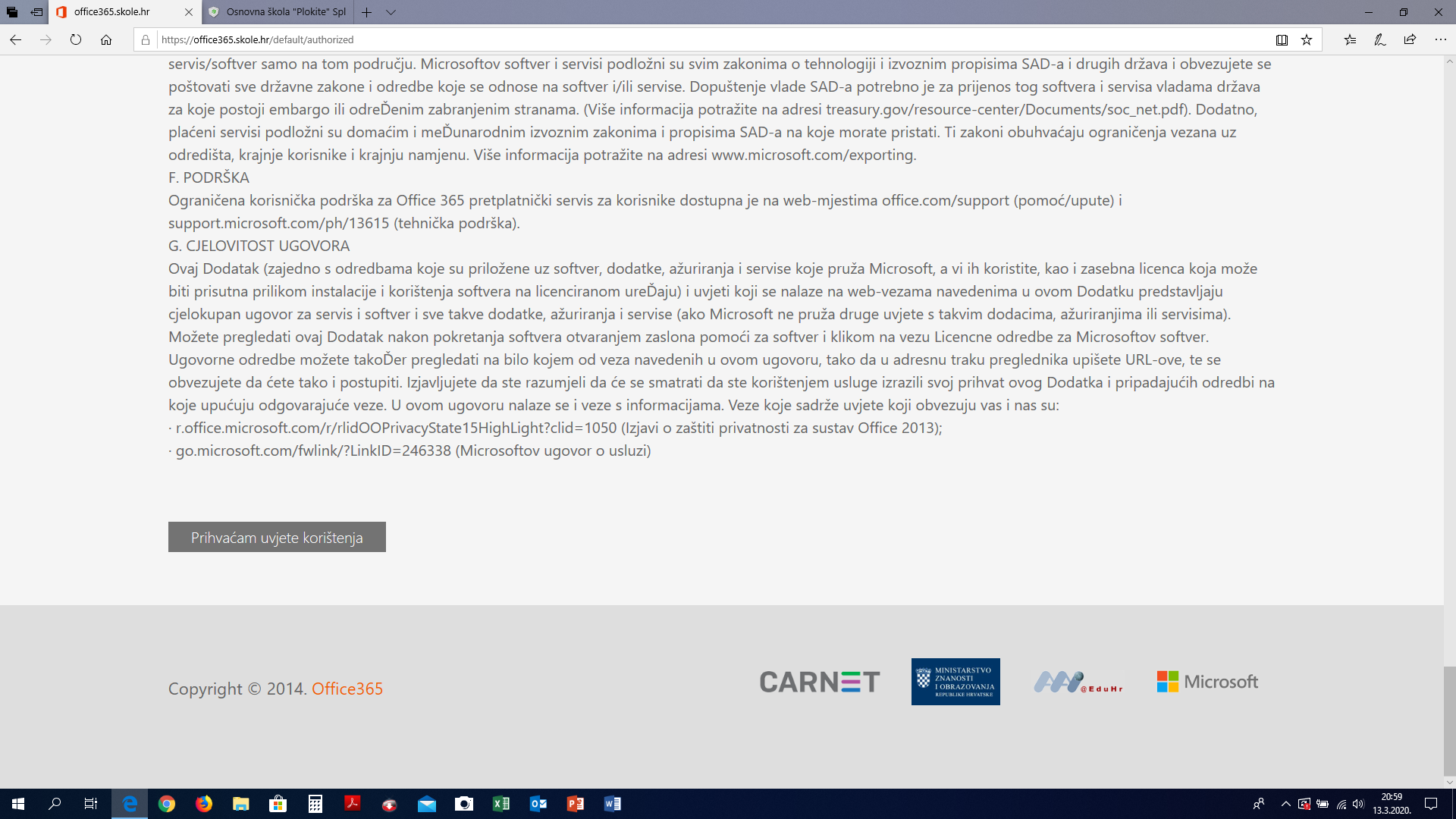The height and width of the screenshot is (819, 1456).
Task: Click the Ministarstvo znanosti i obrazovanja logo
Action: tap(955, 682)
